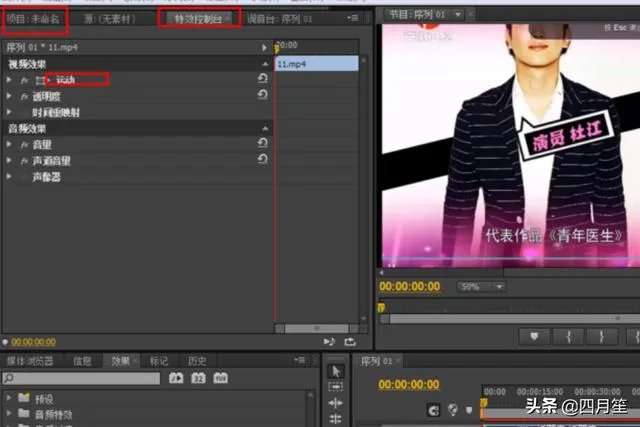Open the 50% zoom level dropdown

point(481,287)
